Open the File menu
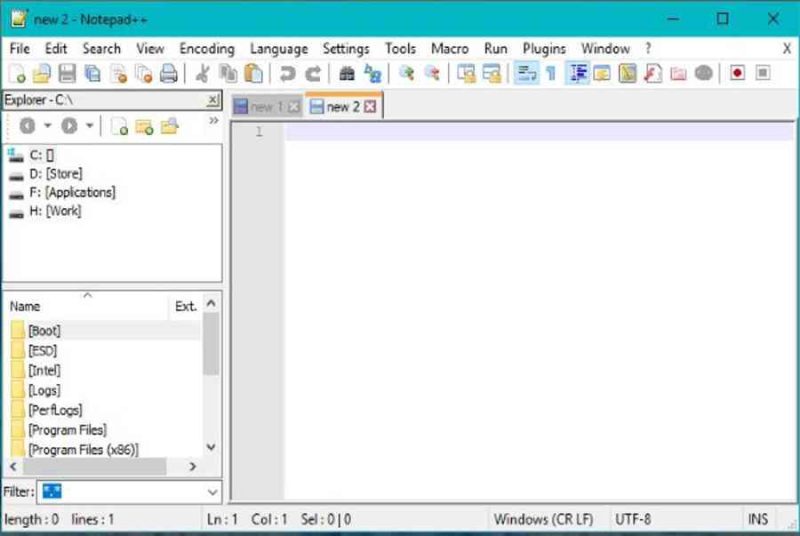Screen dimensions: 800x536 [20, 49]
